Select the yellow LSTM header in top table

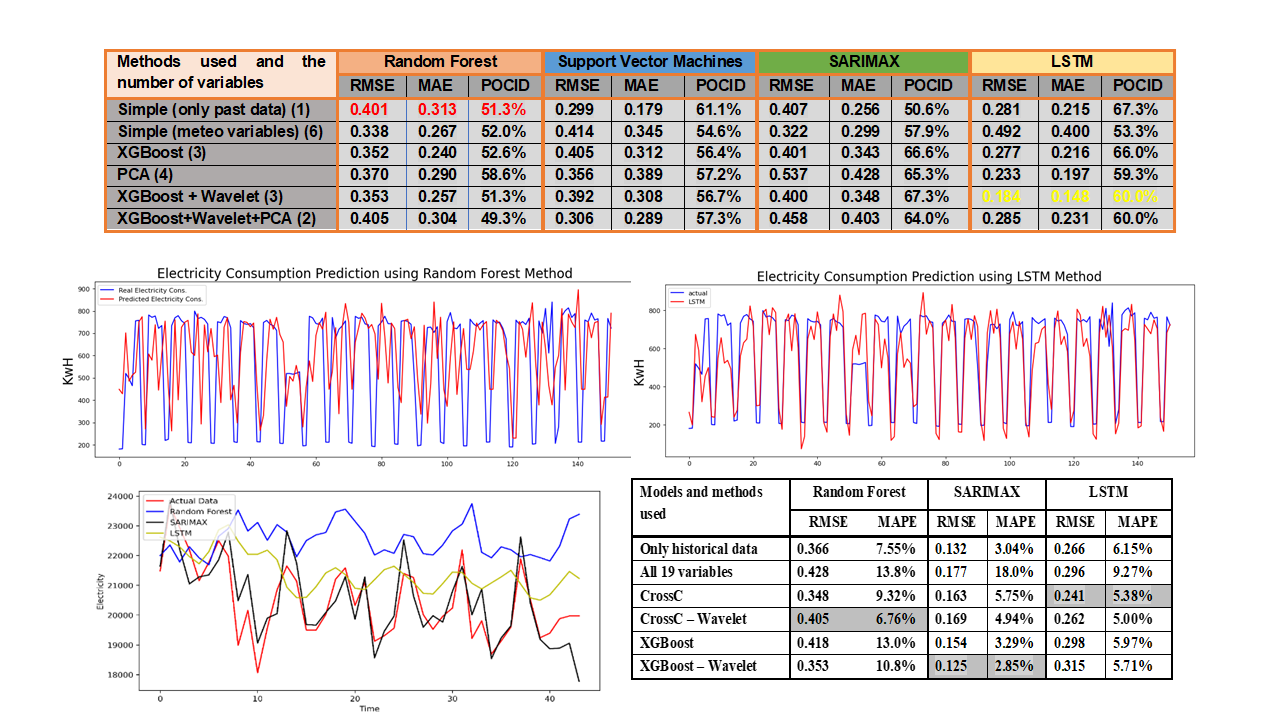coord(1072,61)
